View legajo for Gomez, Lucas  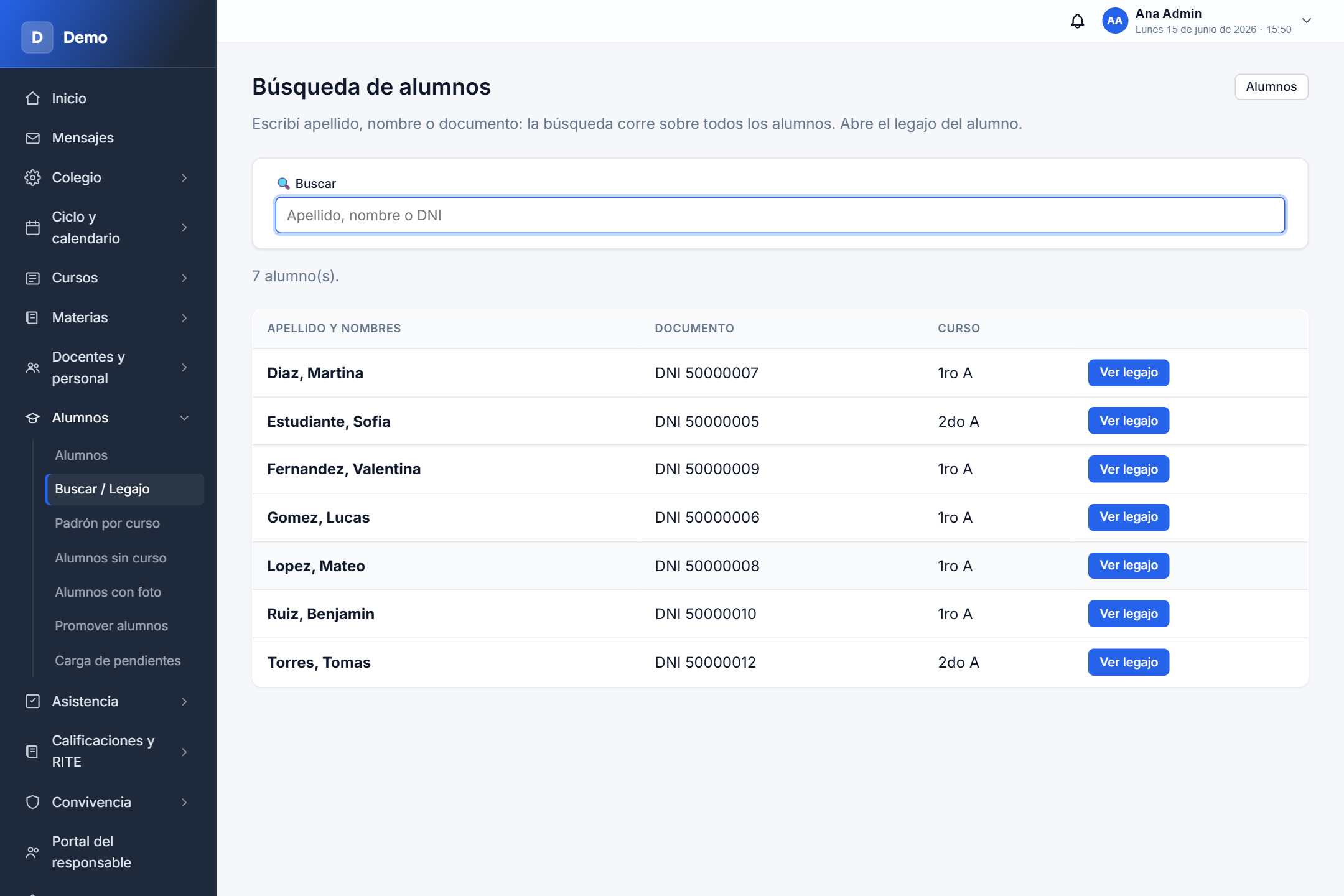[x=1128, y=517]
